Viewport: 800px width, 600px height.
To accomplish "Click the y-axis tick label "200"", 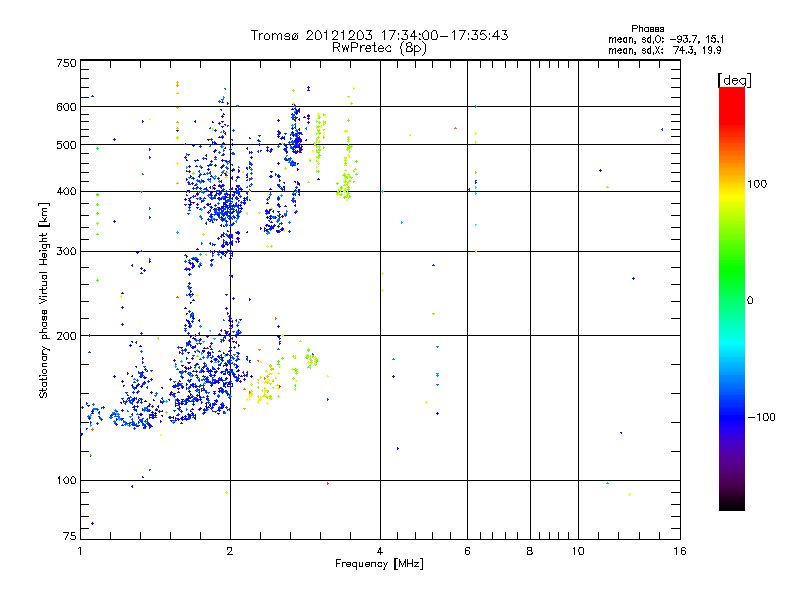I will click(66, 336).
